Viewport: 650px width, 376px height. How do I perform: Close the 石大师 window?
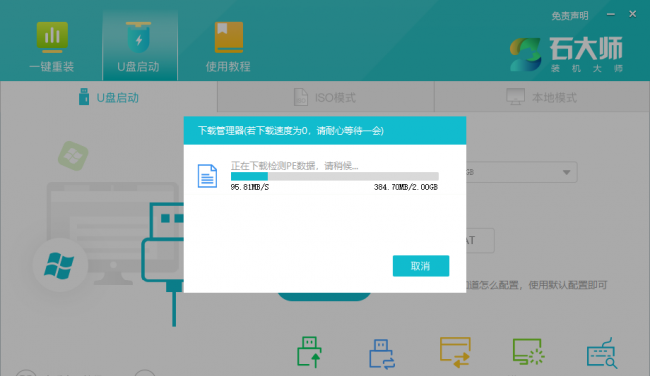[633, 14]
